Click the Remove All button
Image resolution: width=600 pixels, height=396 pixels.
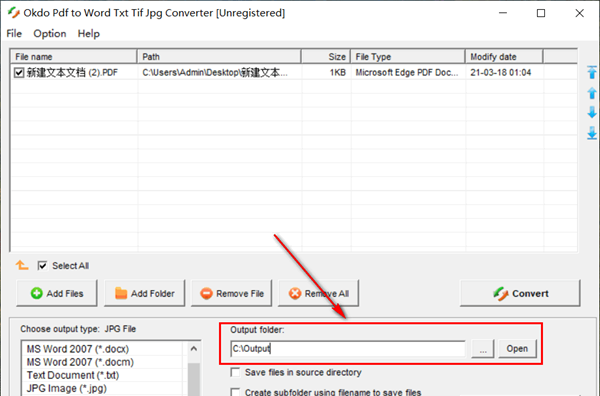(318, 293)
